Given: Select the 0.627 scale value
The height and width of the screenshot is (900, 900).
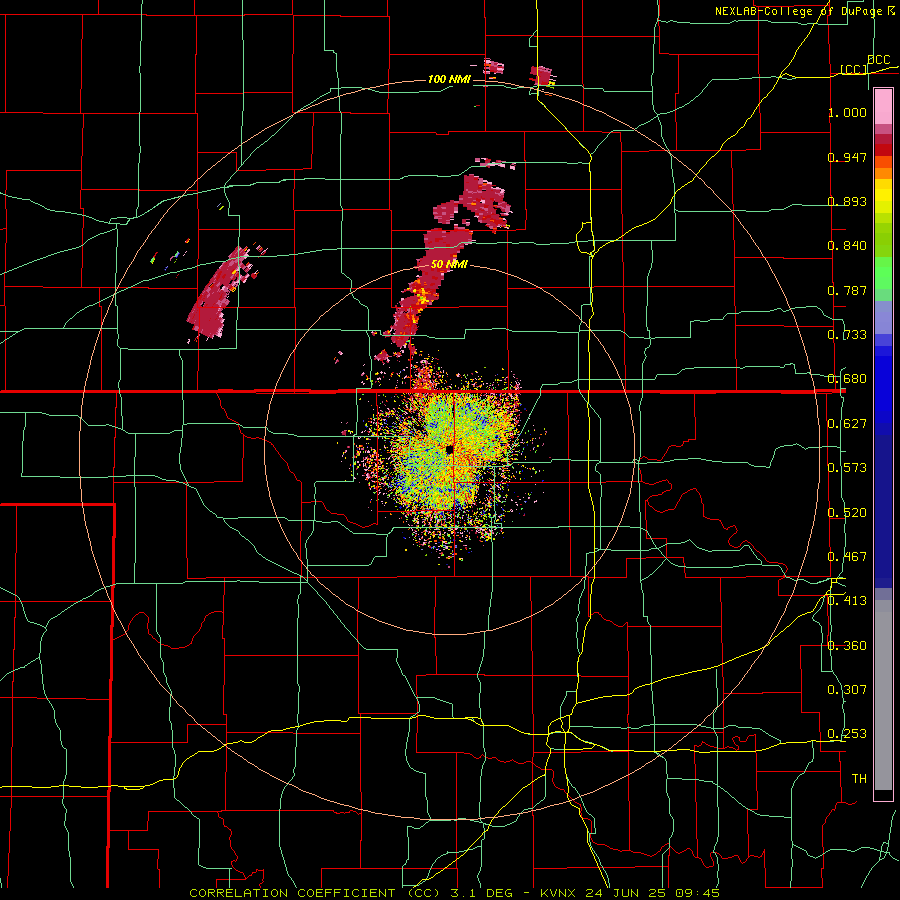Looking at the screenshot, I should 847,424.
